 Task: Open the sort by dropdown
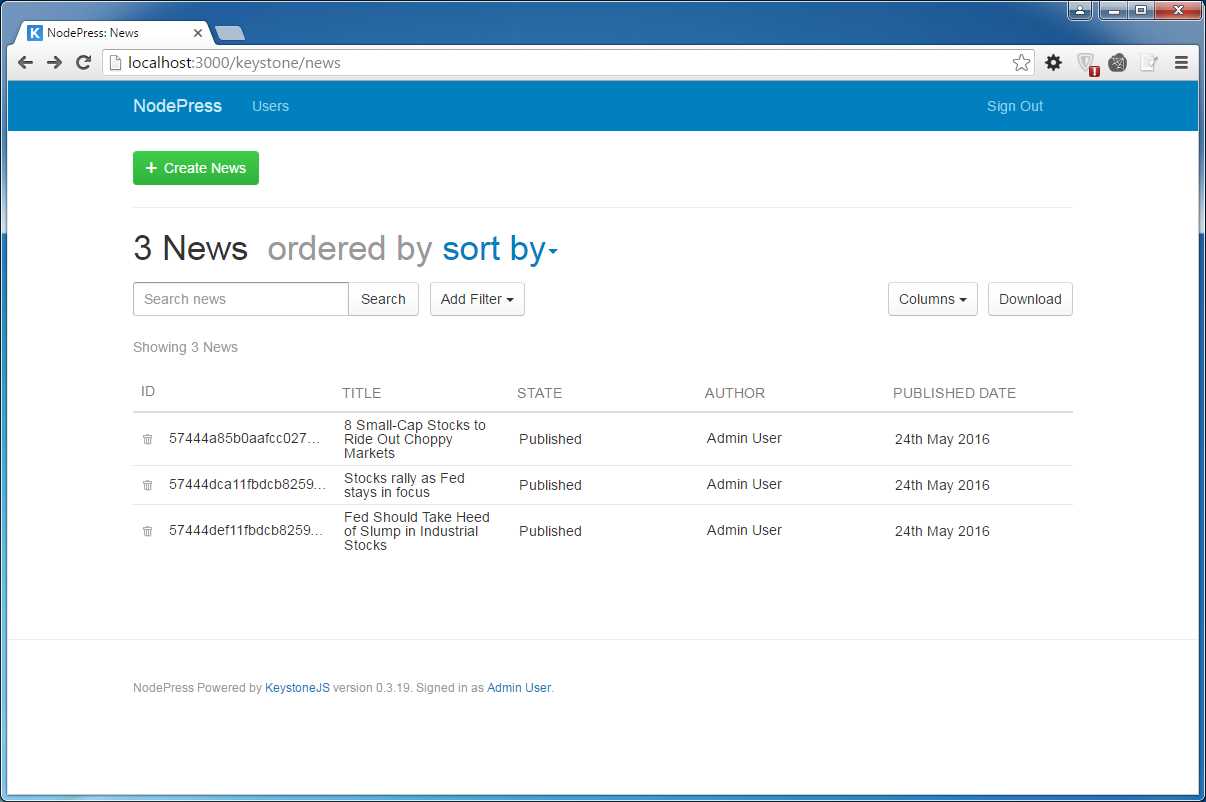point(500,248)
